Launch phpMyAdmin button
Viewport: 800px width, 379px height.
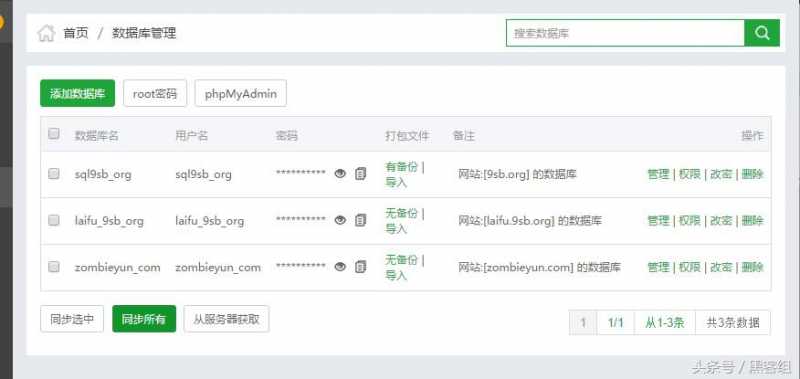pos(241,93)
